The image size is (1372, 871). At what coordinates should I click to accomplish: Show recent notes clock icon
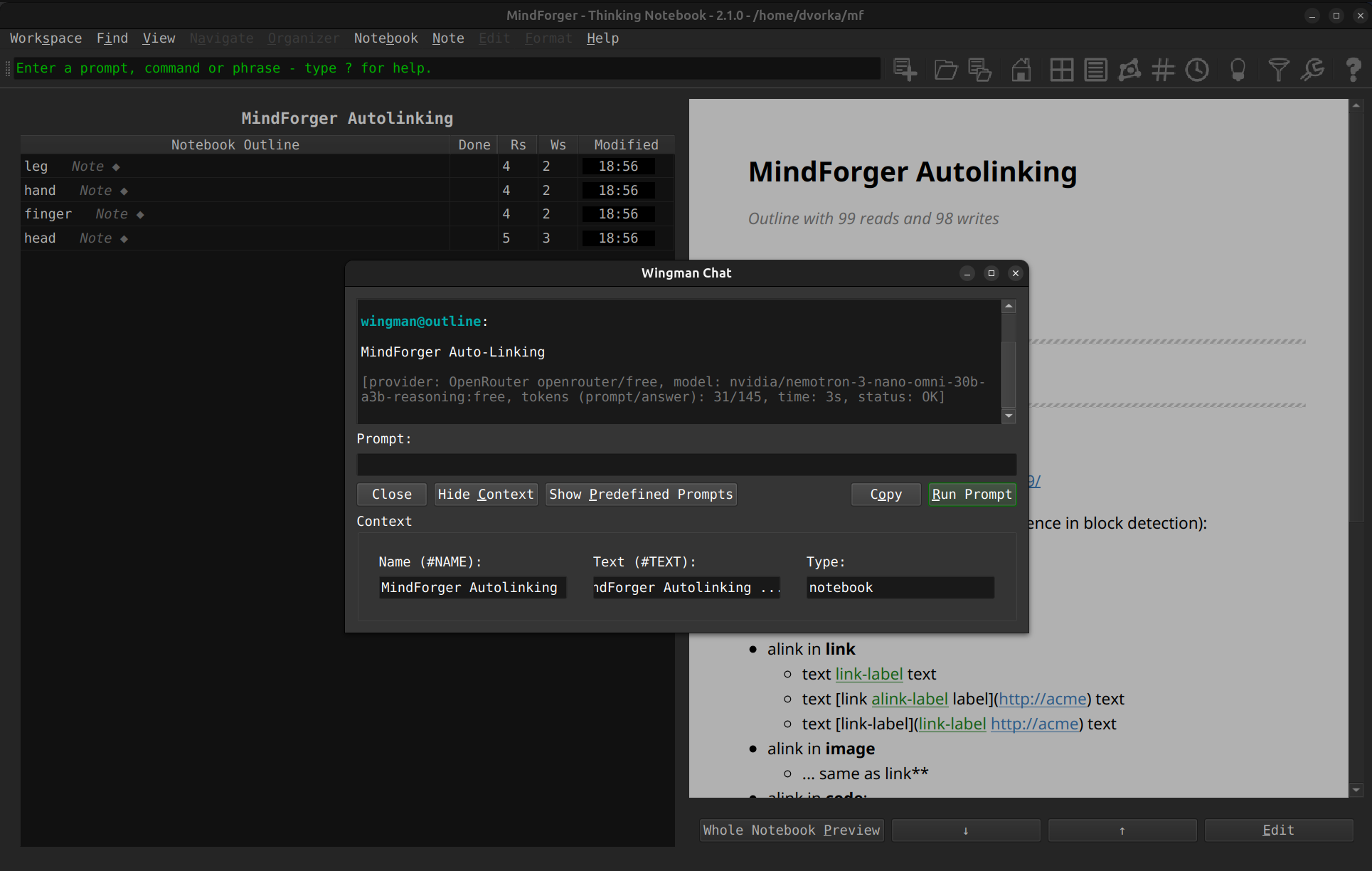[1197, 69]
